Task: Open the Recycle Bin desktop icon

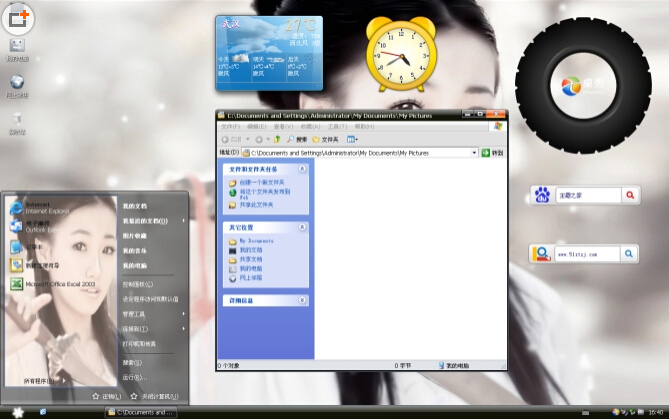Action: tap(17, 123)
